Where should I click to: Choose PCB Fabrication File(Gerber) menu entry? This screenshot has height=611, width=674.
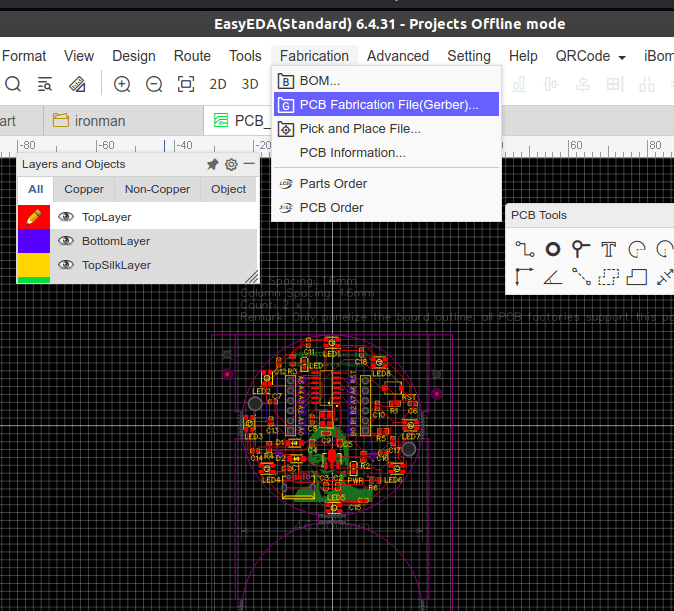[388, 104]
